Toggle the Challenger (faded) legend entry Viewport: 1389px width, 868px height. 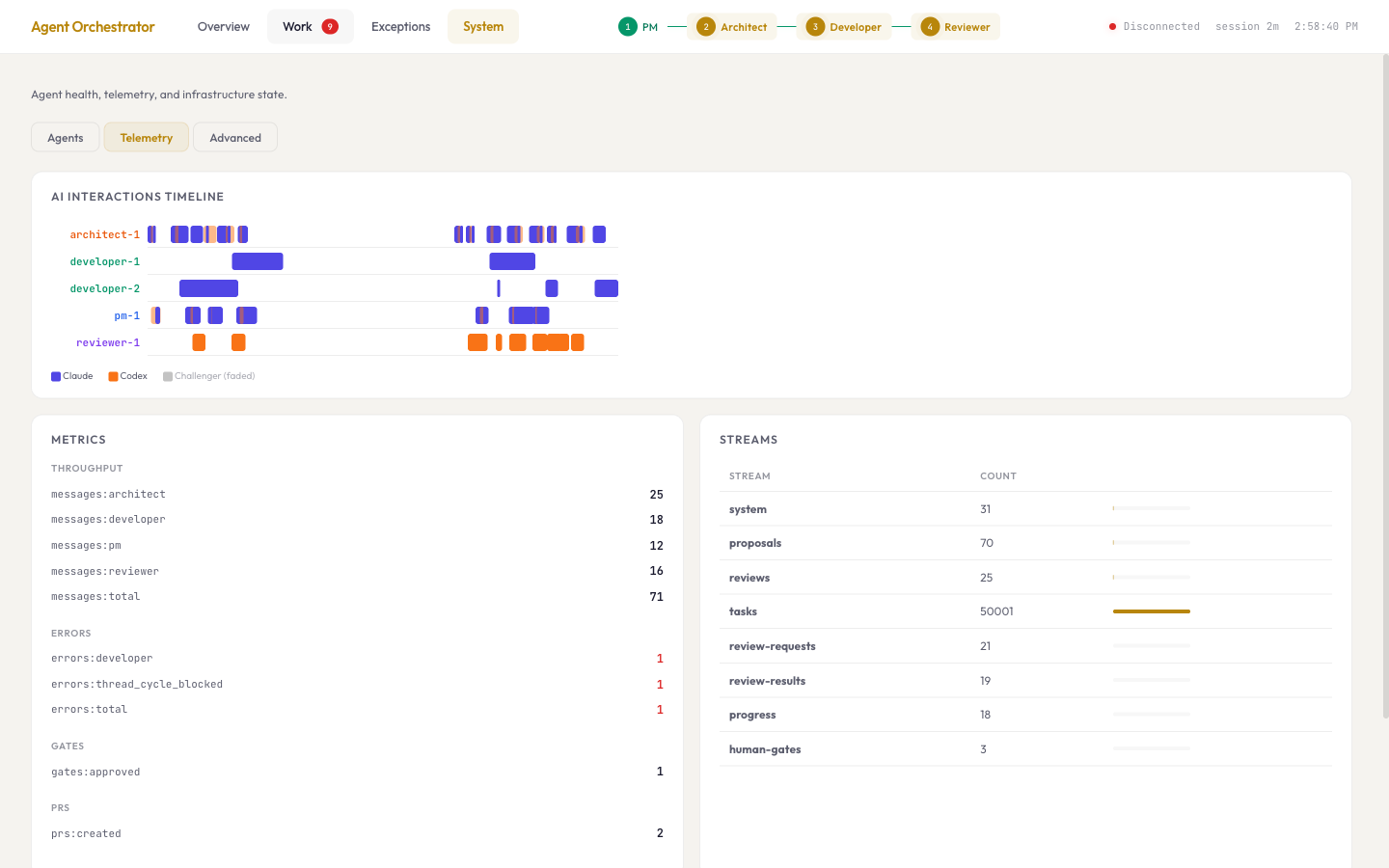(166, 375)
